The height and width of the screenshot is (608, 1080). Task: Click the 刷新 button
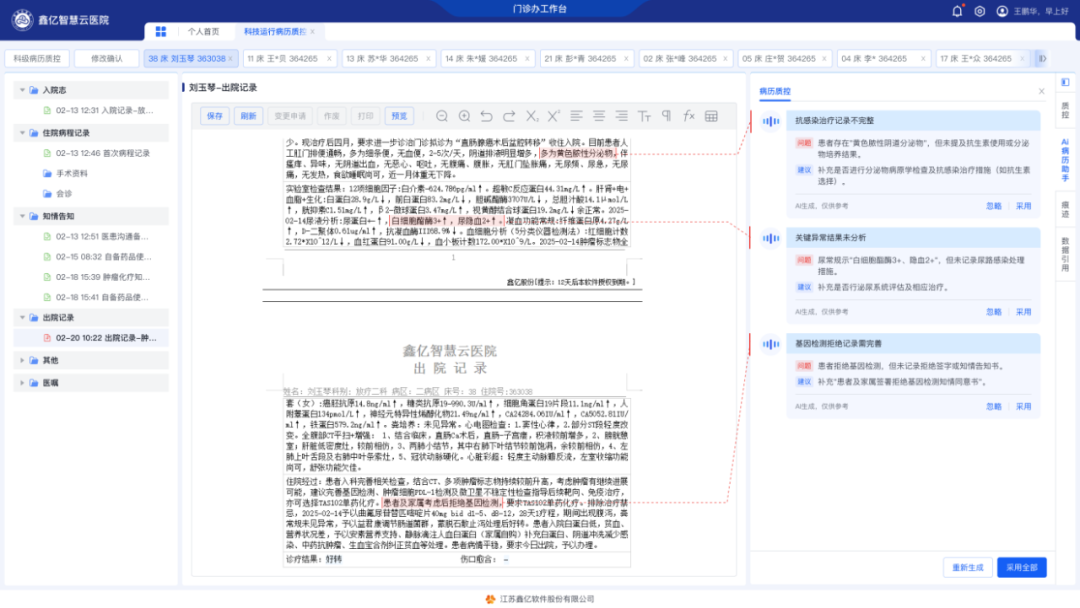[249, 116]
